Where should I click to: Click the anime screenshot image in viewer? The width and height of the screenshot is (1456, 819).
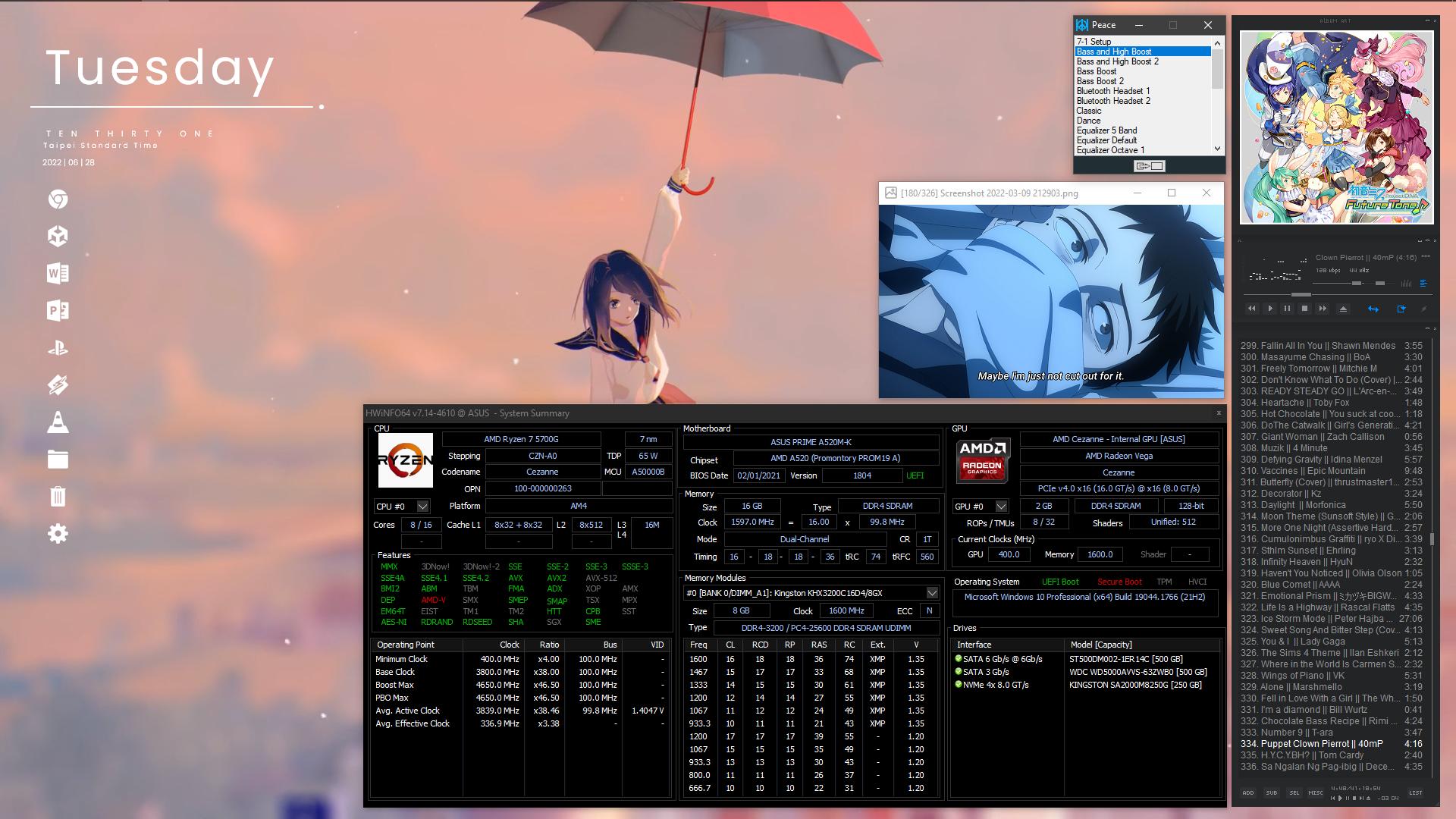1051,302
